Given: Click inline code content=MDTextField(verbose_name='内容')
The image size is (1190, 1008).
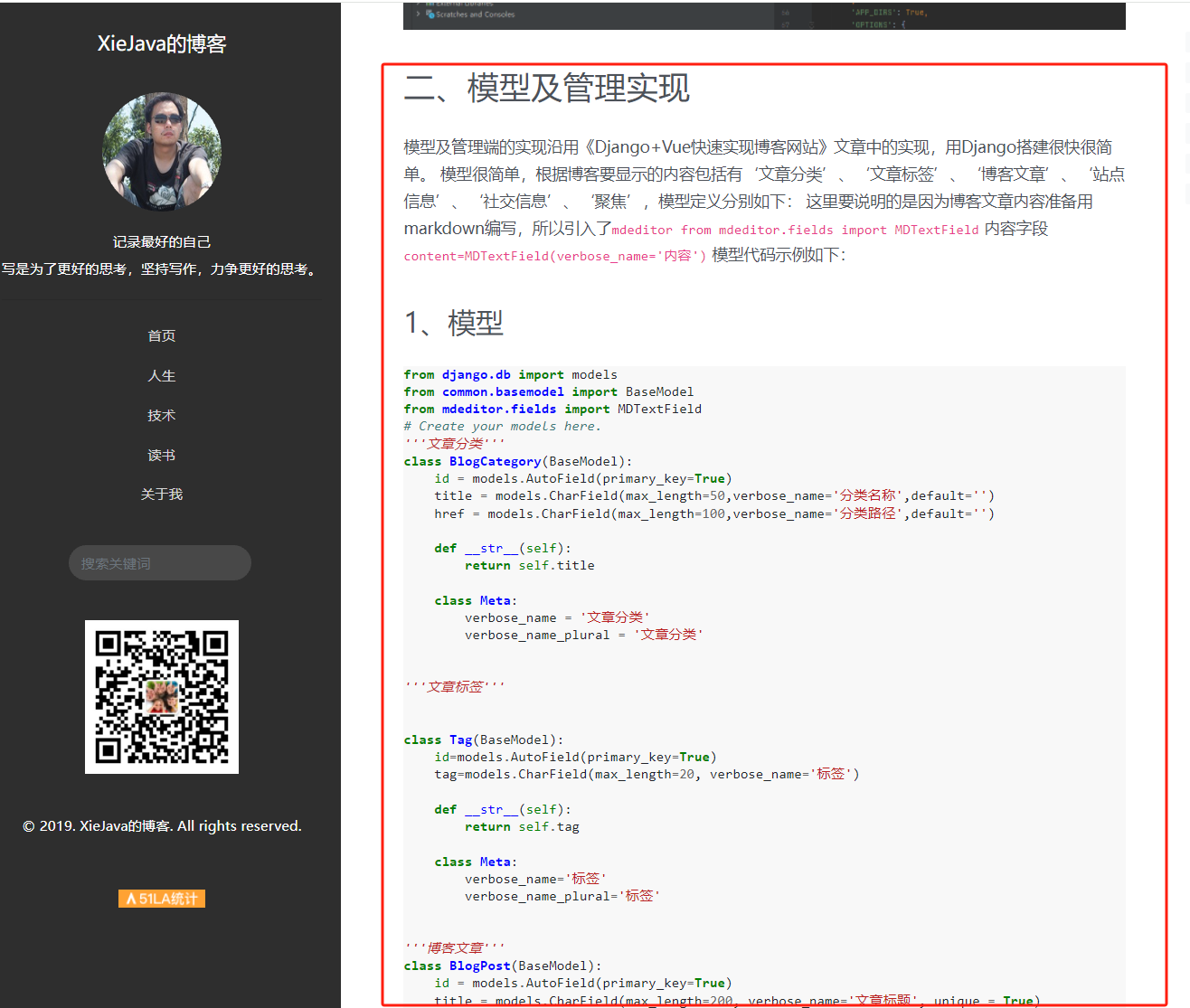Looking at the screenshot, I should tap(554, 256).
